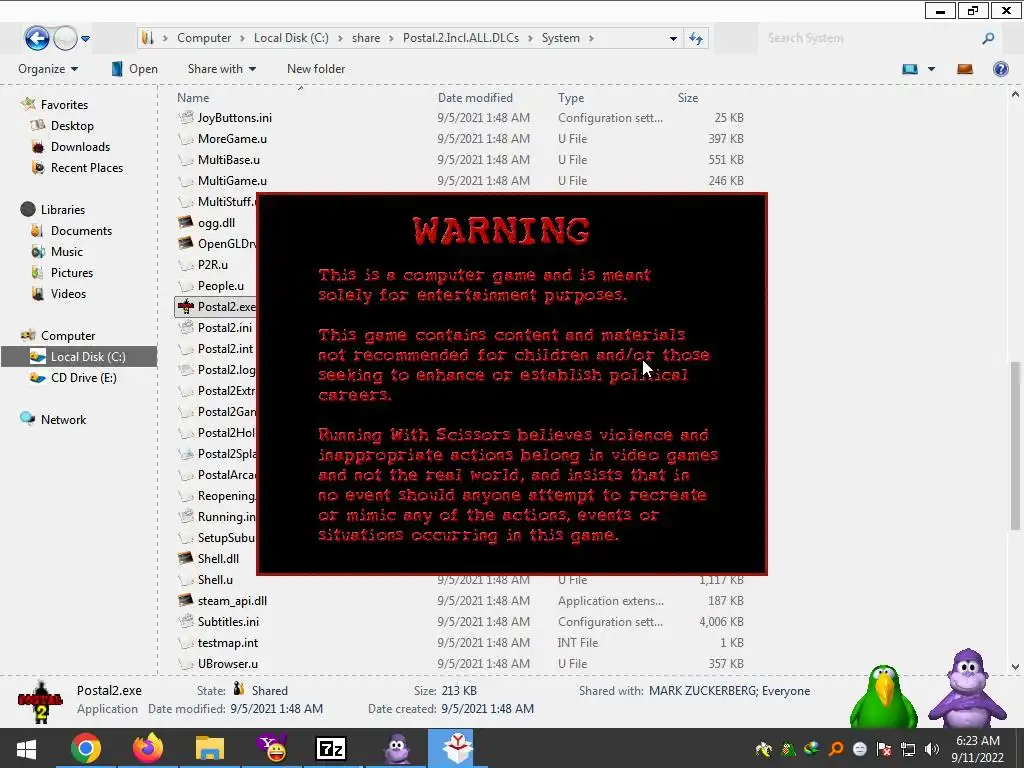Focus the Search System field

869,39
